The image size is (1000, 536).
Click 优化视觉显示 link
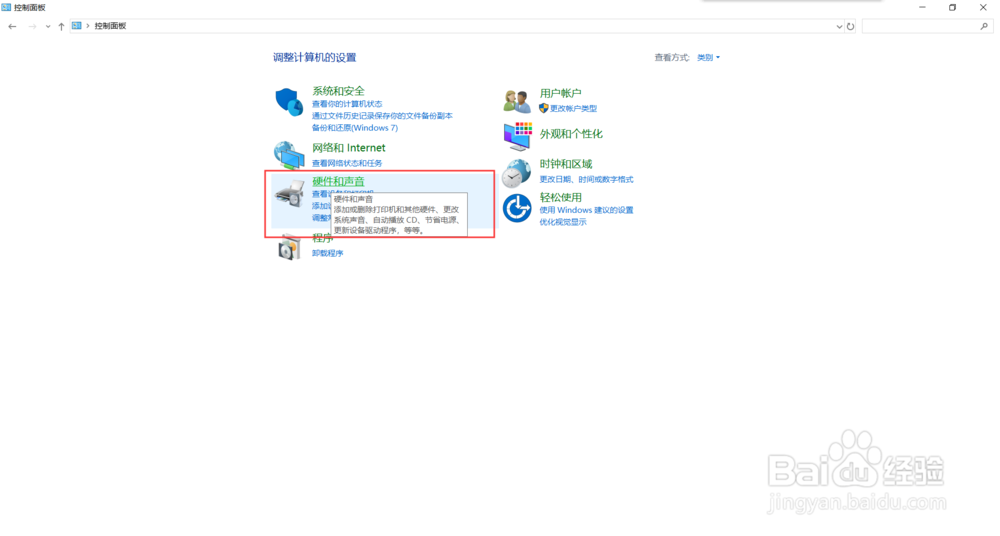(562, 222)
